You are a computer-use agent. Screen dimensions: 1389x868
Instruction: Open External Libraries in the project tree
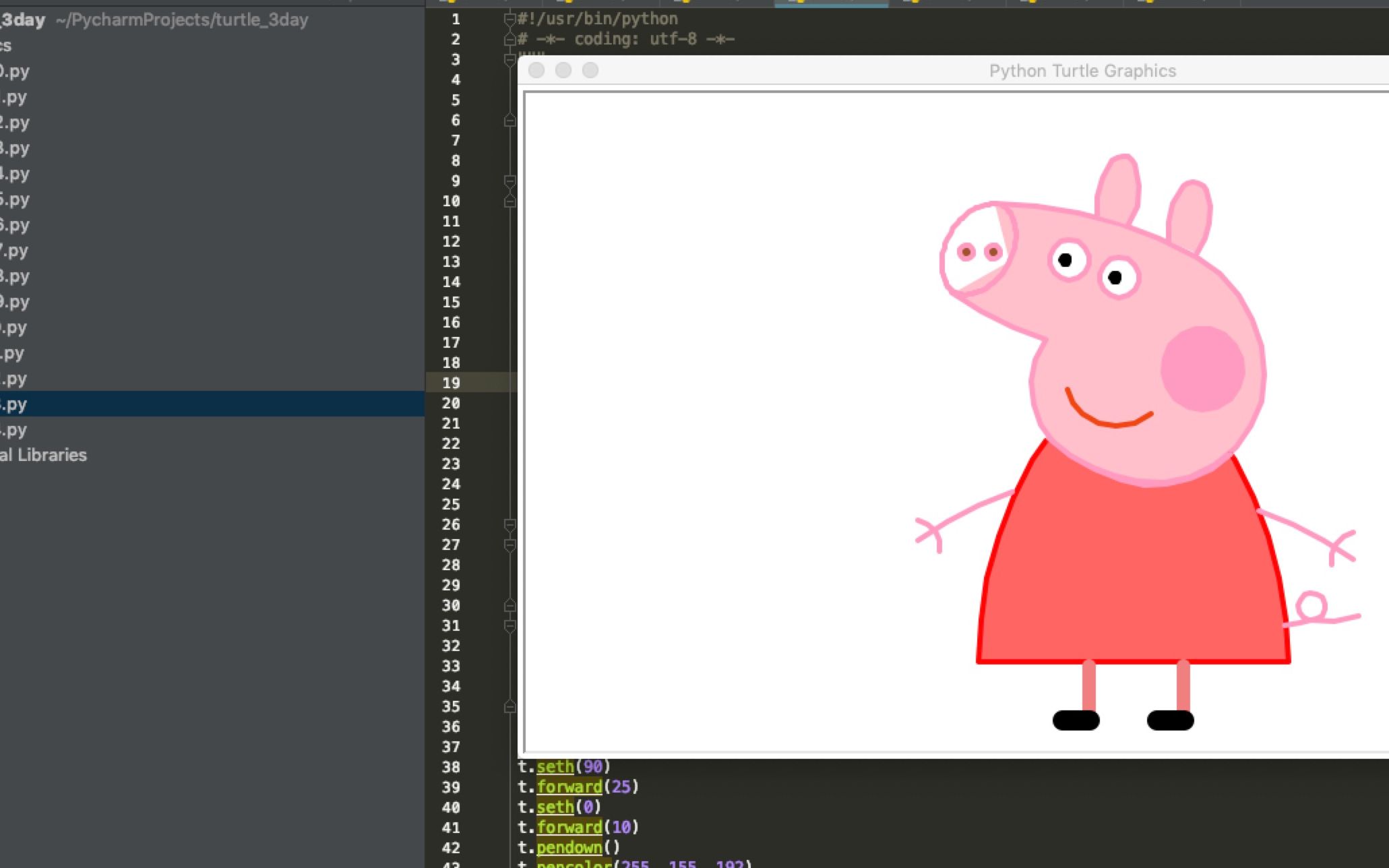coord(43,455)
